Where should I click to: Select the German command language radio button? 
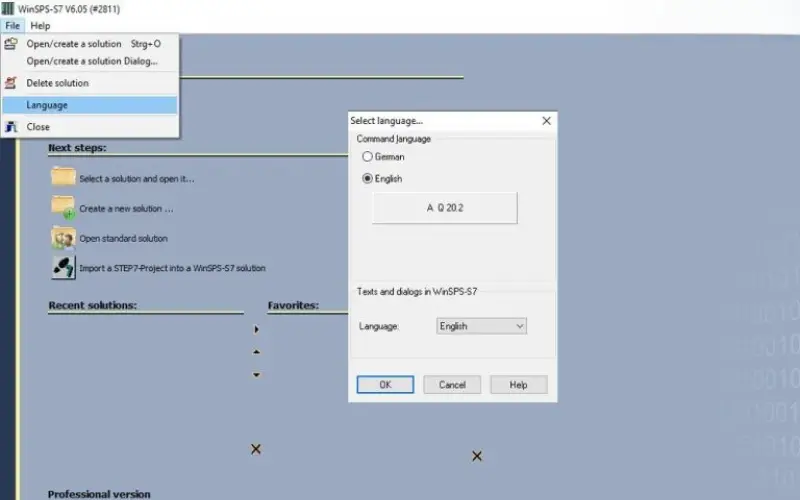click(x=367, y=157)
